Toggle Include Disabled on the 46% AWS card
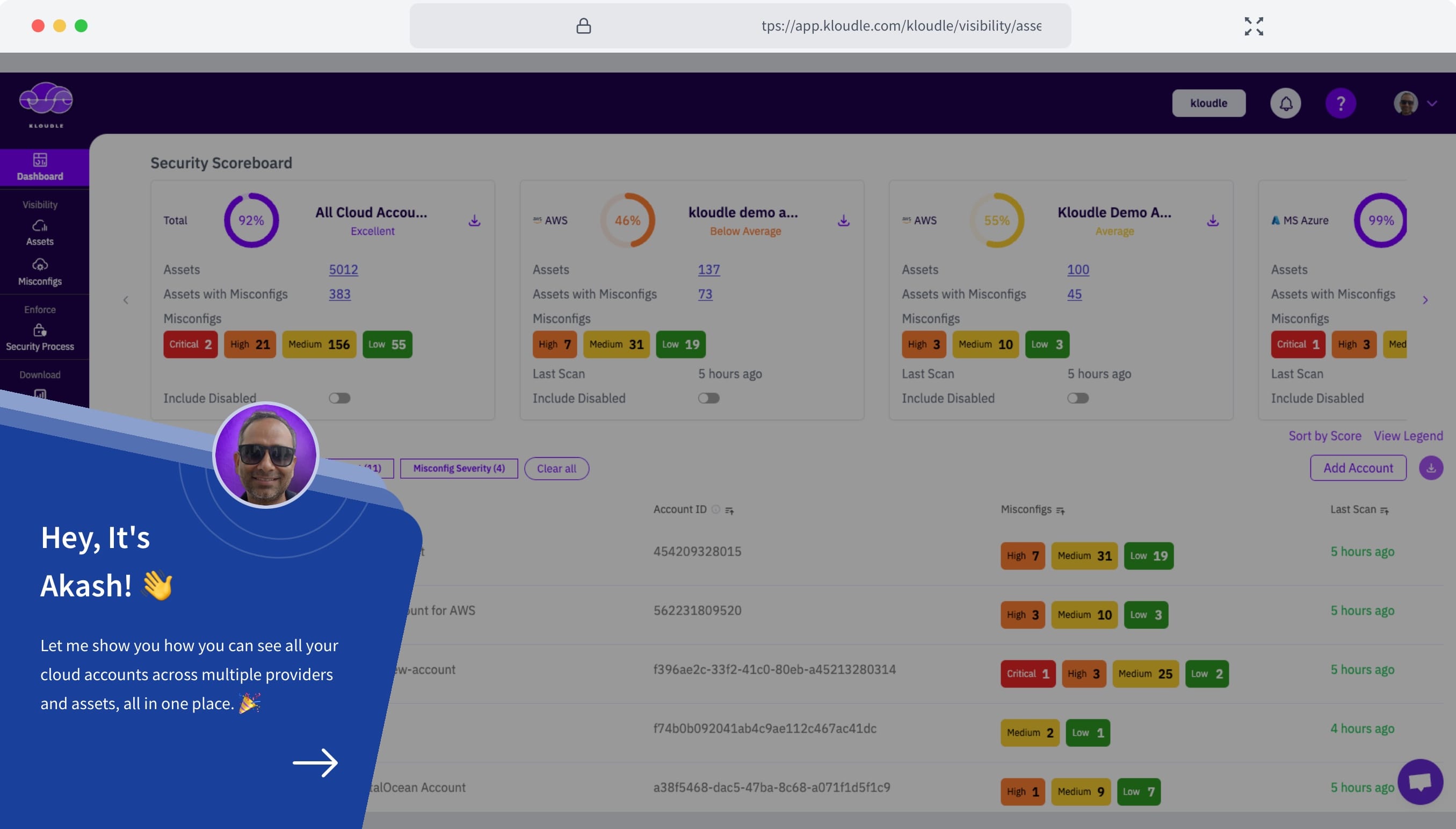Image resolution: width=1456 pixels, height=829 pixels. click(x=708, y=398)
